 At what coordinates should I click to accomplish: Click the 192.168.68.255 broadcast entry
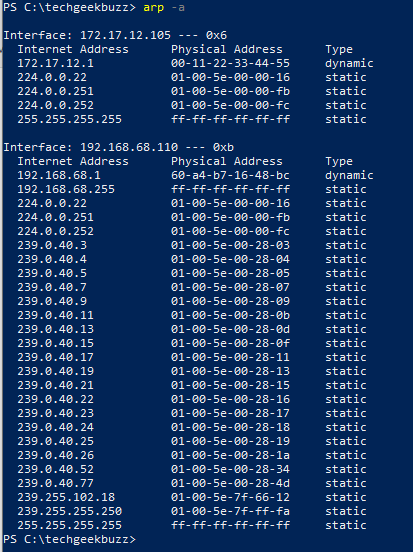pyautogui.click(x=66, y=189)
